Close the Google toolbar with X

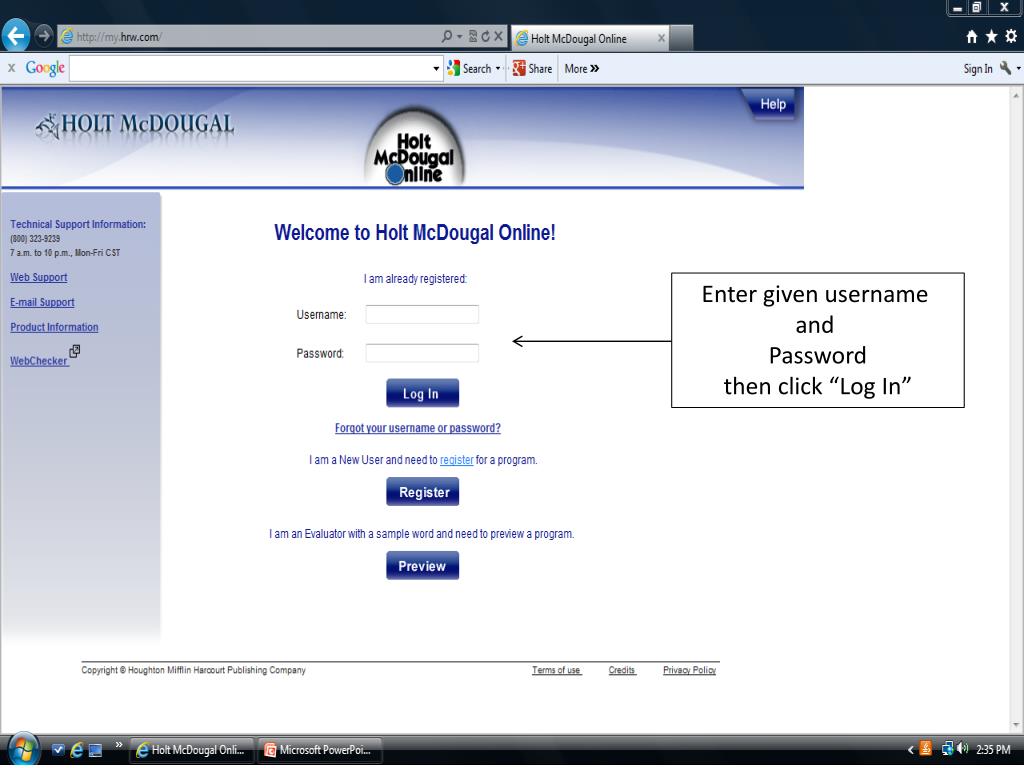click(x=11, y=68)
